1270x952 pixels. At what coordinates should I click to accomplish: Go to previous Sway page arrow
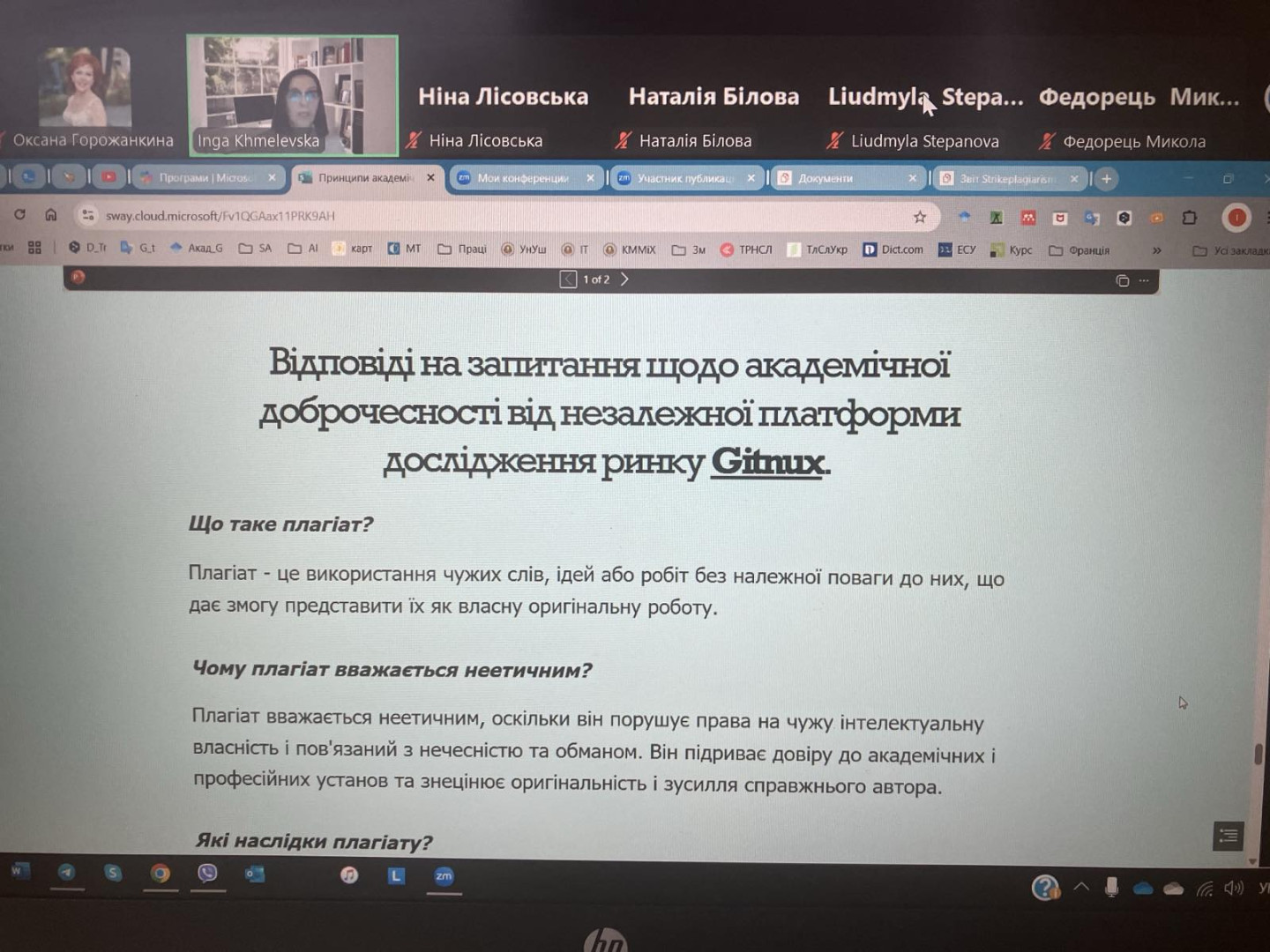(569, 279)
